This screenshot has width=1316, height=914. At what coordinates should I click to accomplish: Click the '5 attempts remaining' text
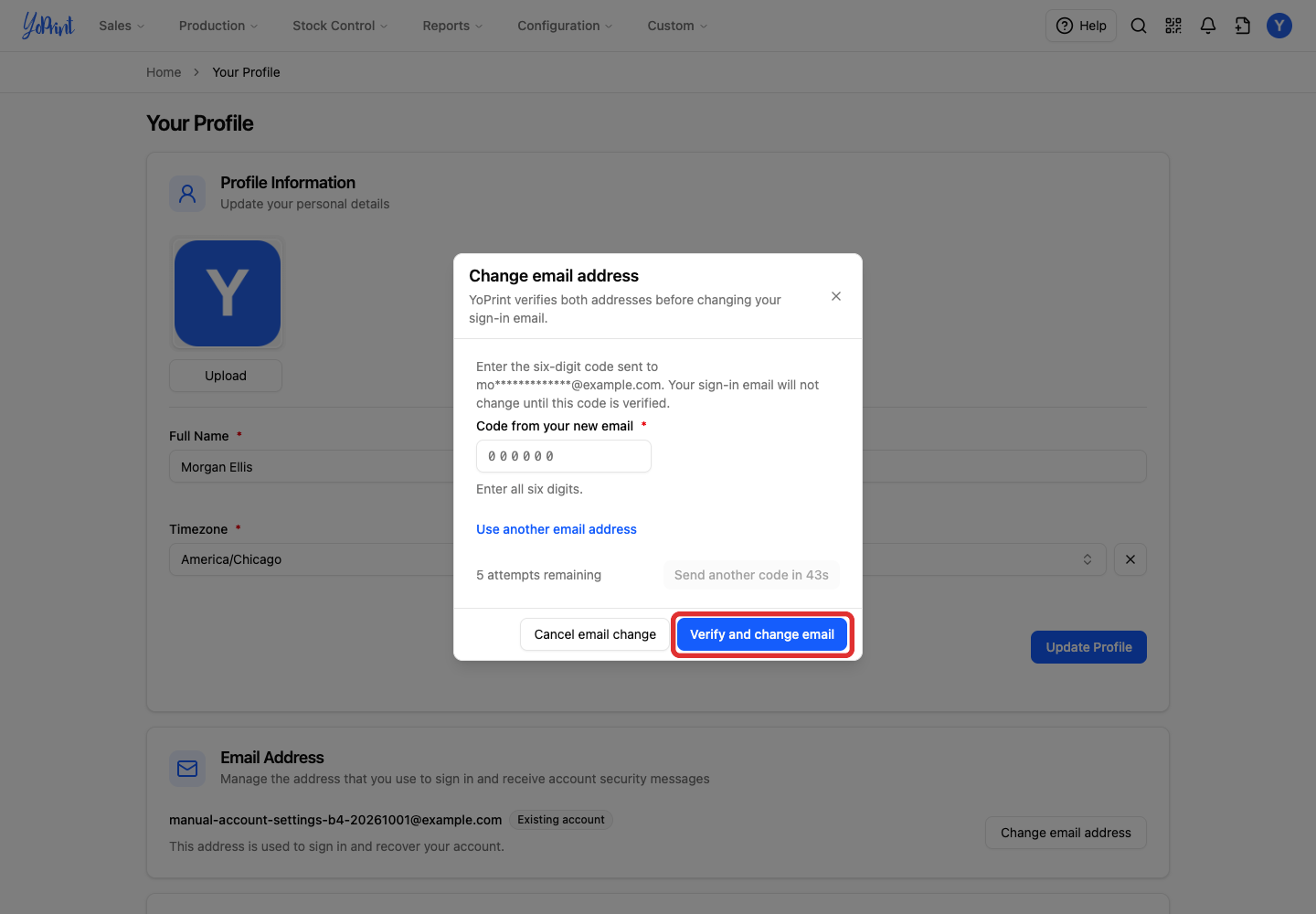click(x=538, y=575)
